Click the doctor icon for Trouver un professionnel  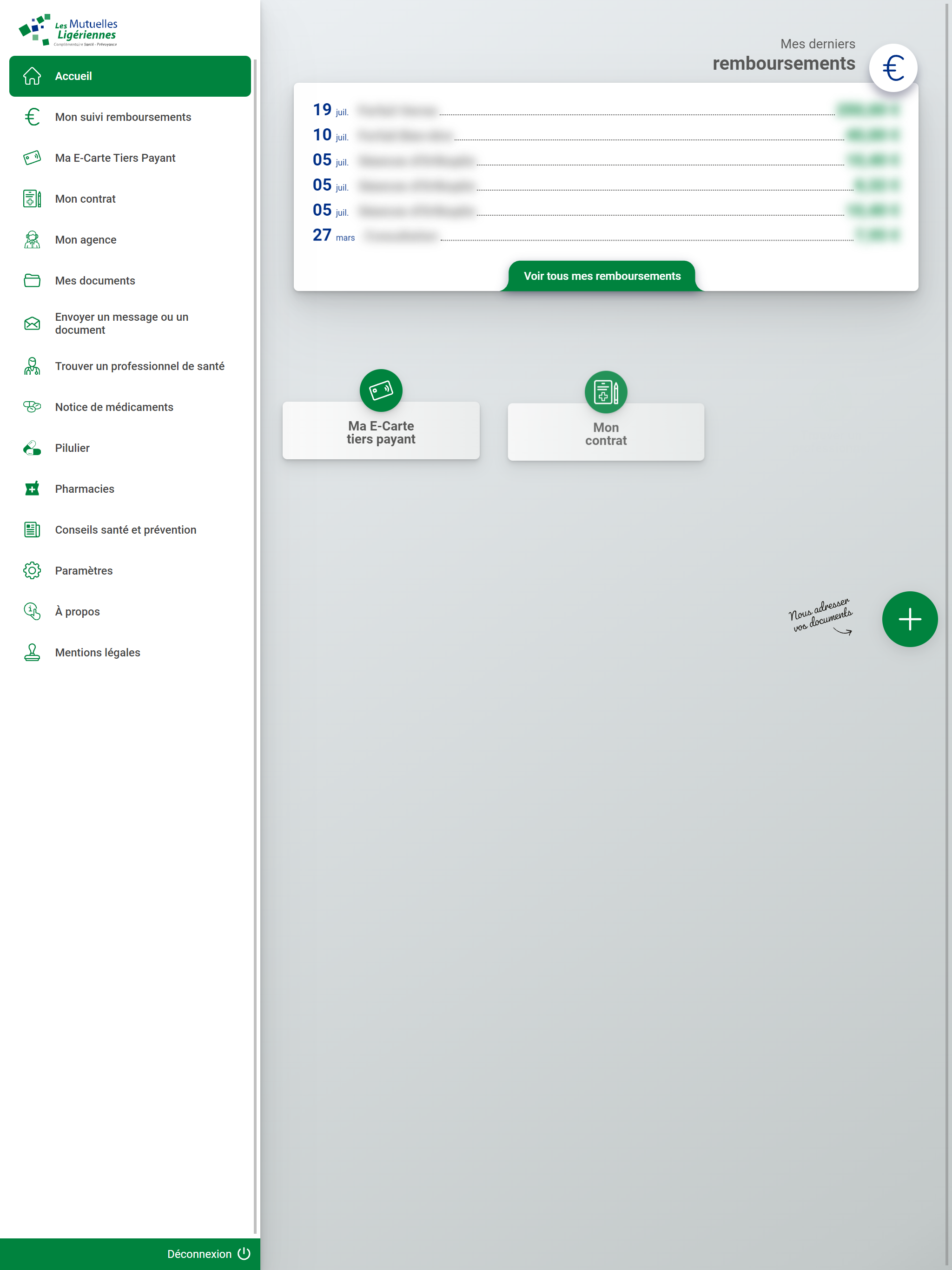32,366
